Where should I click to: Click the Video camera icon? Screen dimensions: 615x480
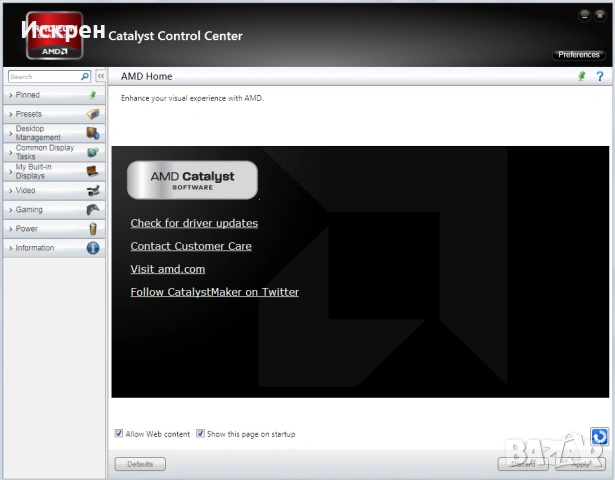[x=93, y=191]
